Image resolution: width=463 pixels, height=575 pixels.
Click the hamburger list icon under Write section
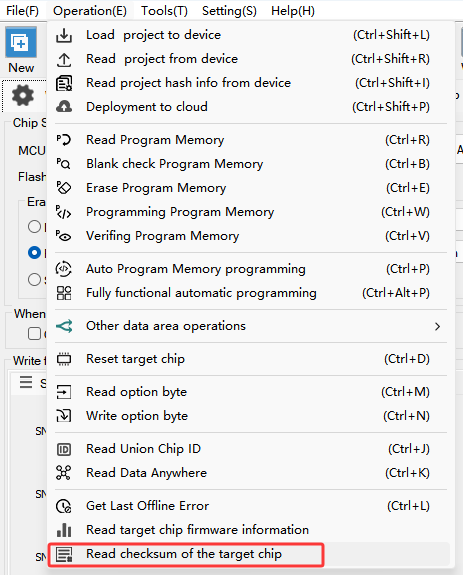26,382
